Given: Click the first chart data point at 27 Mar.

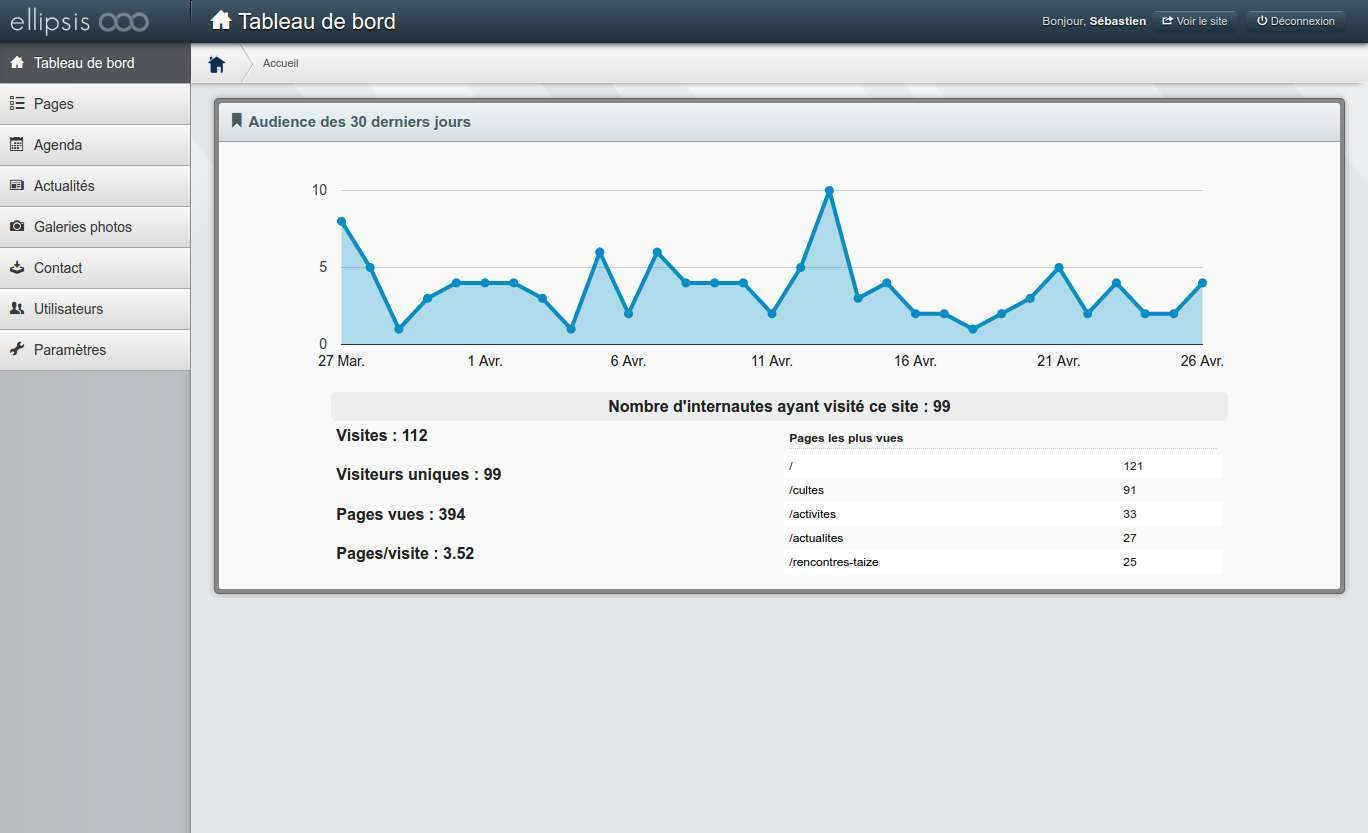Looking at the screenshot, I should tap(341, 221).
